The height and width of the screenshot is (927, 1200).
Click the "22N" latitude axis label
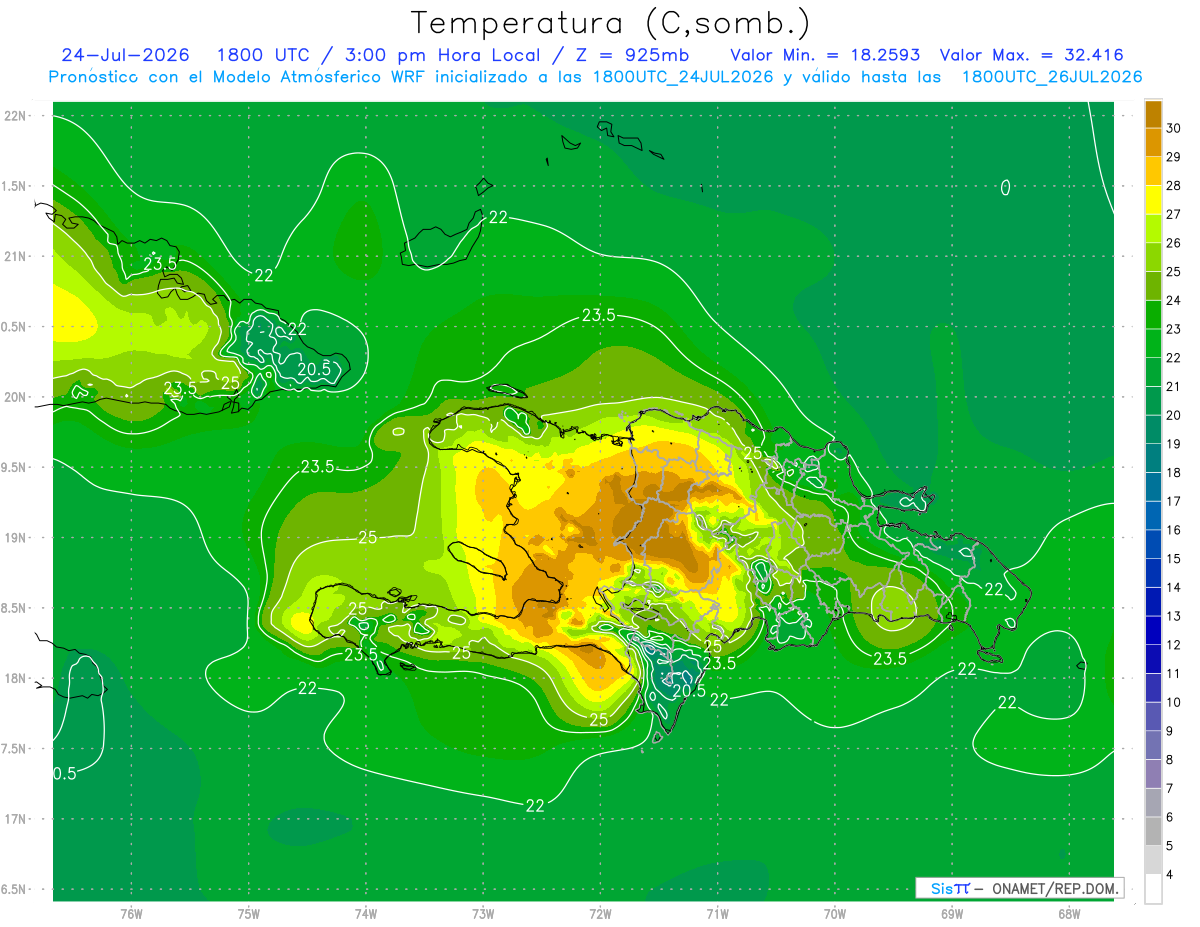click(16, 116)
